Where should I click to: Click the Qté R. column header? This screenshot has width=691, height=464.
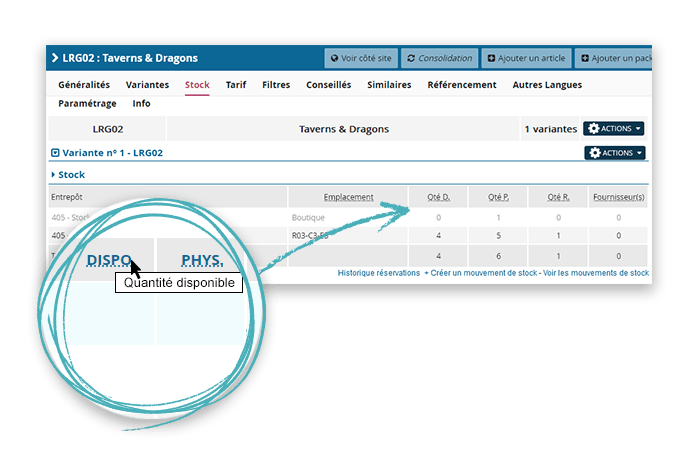[558, 197]
